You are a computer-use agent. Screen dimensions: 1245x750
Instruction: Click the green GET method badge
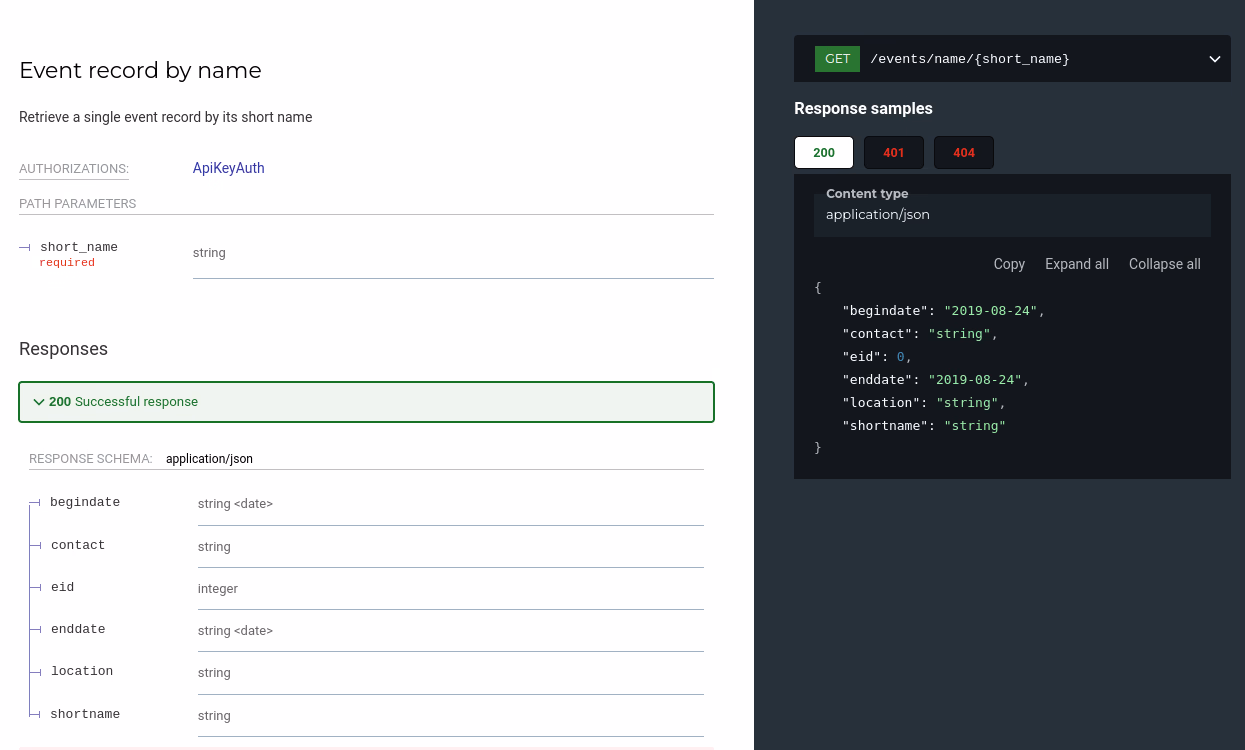pyautogui.click(x=837, y=59)
